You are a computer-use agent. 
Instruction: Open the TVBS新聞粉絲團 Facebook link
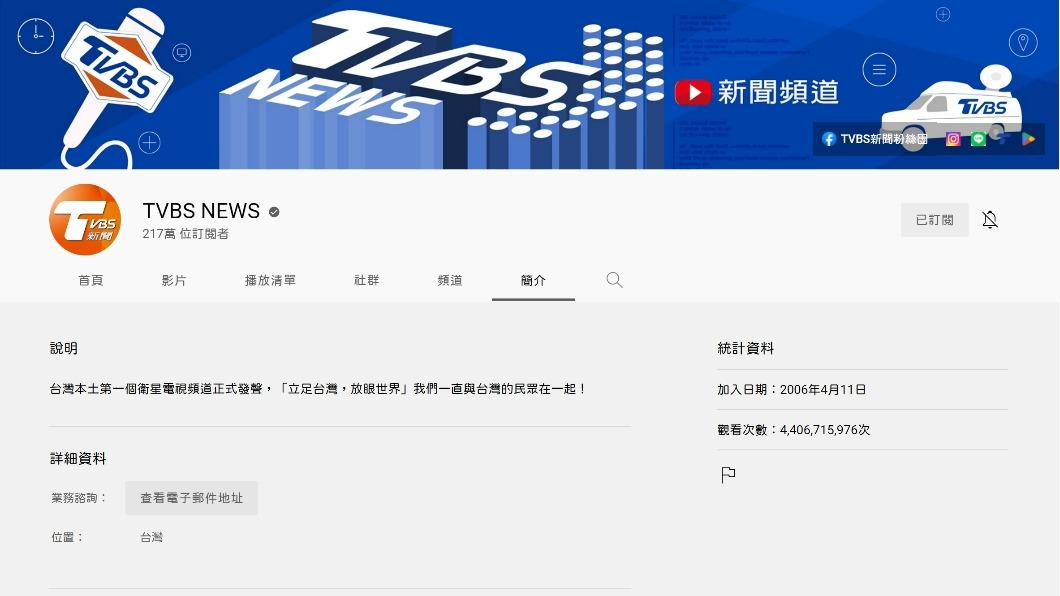(x=874, y=139)
